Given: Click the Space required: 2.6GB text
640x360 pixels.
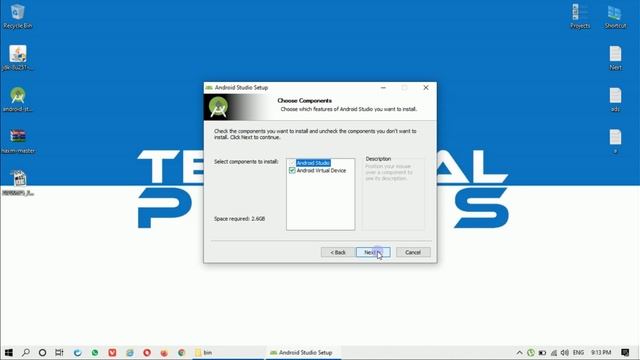Looking at the screenshot, I should click(240, 219).
